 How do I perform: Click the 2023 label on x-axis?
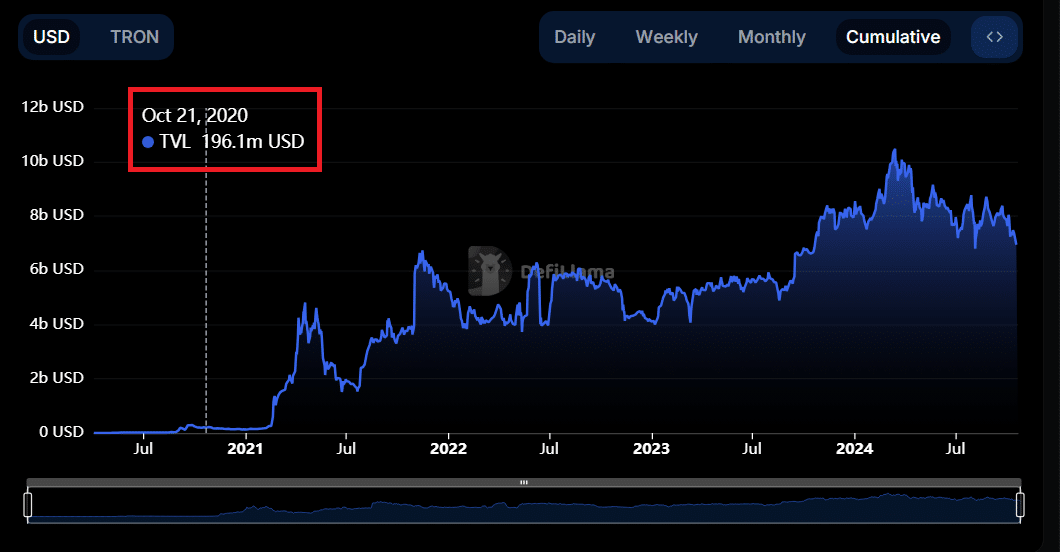[x=652, y=449]
